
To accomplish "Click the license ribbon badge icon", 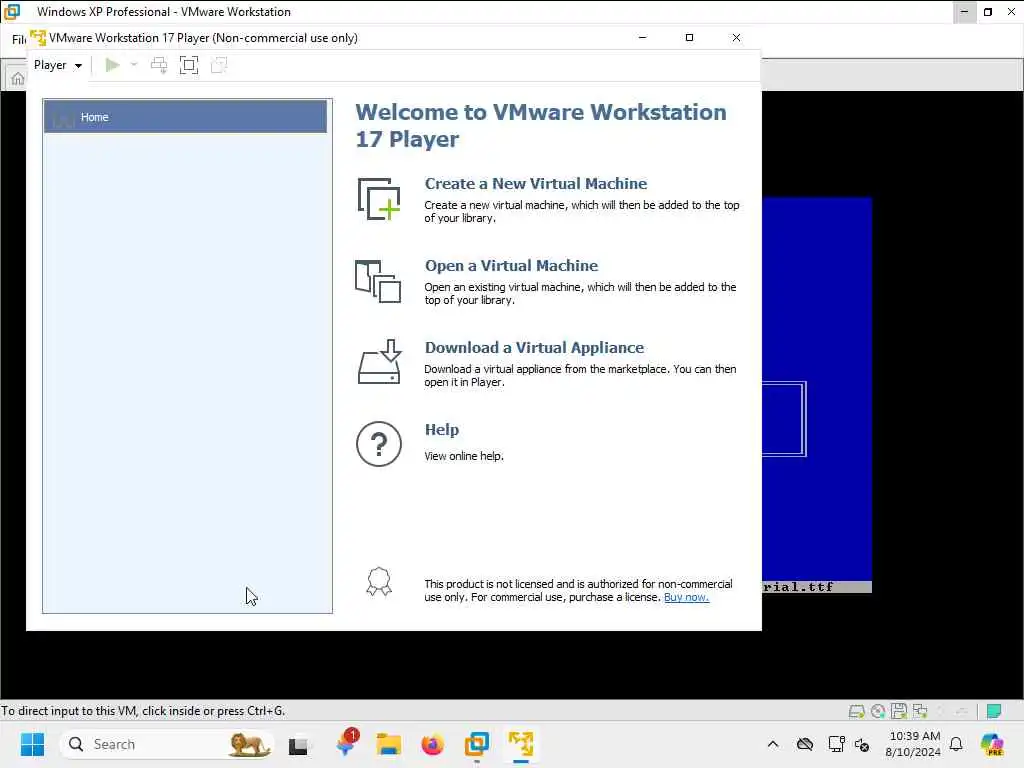I will tap(379, 581).
